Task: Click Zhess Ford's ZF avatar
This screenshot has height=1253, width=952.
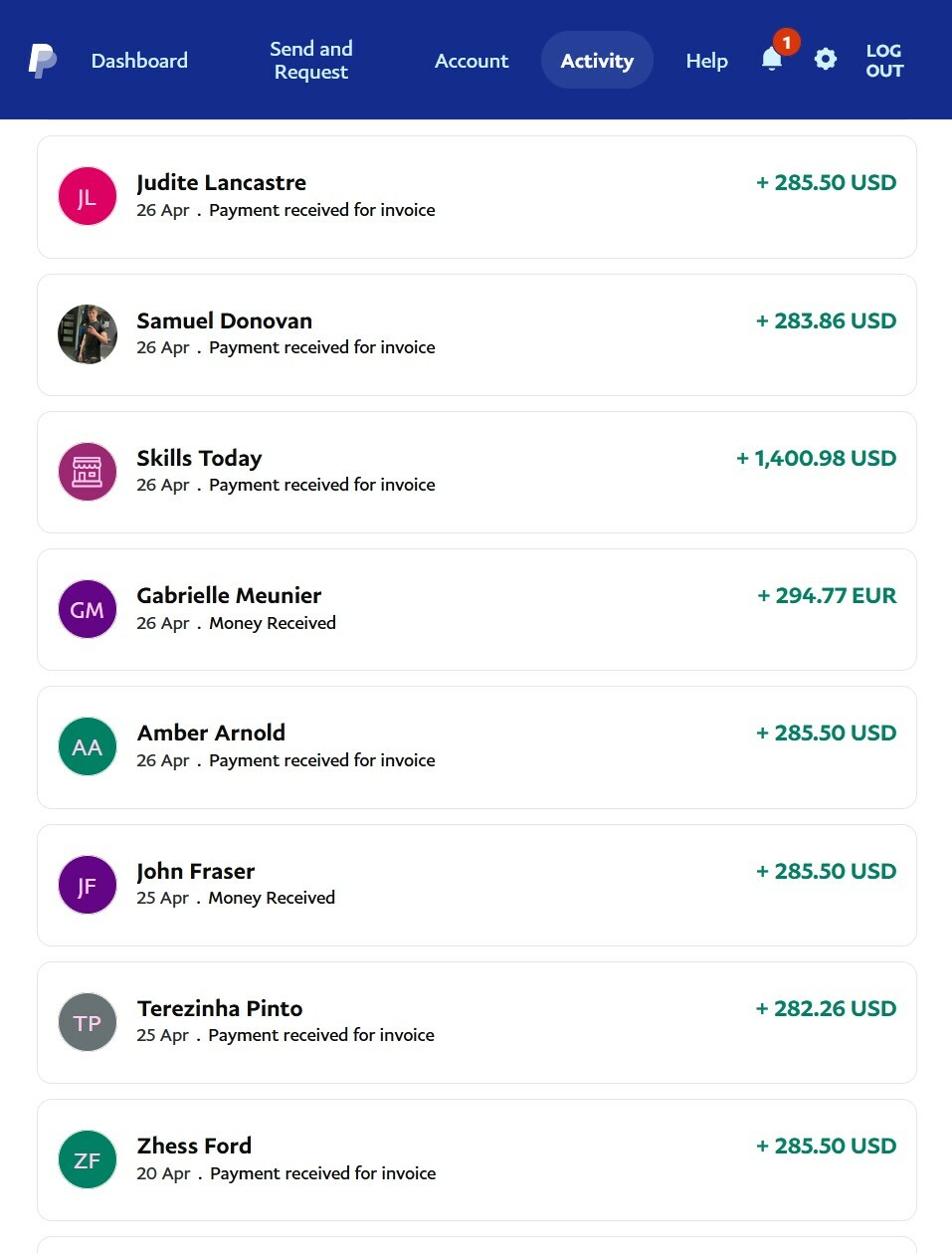Action: tap(88, 1159)
